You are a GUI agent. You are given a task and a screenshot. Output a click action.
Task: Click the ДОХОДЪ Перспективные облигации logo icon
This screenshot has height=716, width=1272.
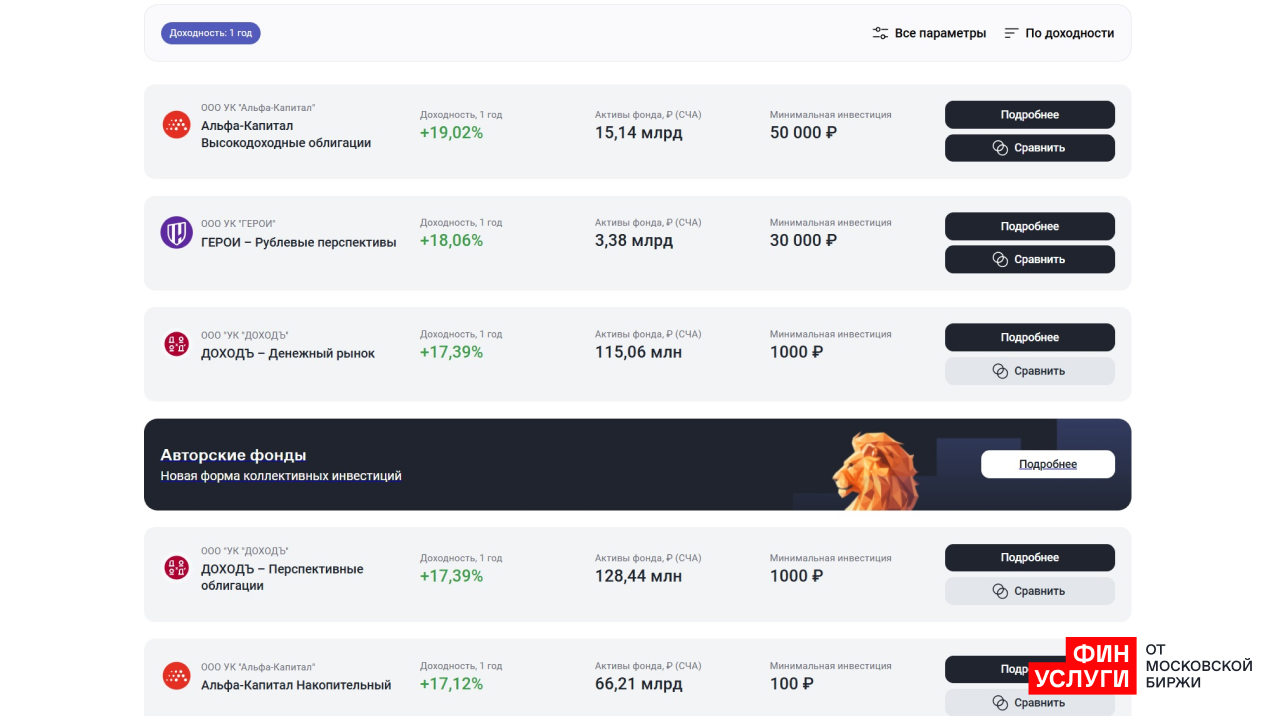[177, 568]
